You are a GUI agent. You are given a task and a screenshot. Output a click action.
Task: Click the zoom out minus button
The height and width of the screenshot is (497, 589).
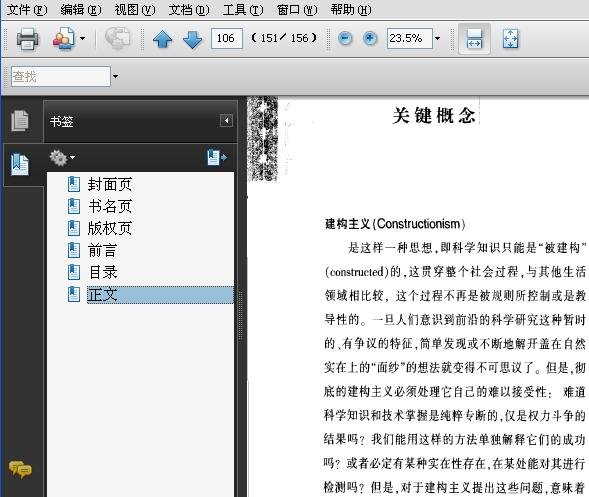coord(345,38)
